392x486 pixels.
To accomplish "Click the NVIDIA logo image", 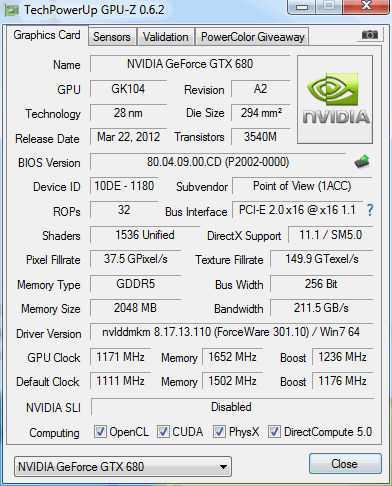I will 335,100.
